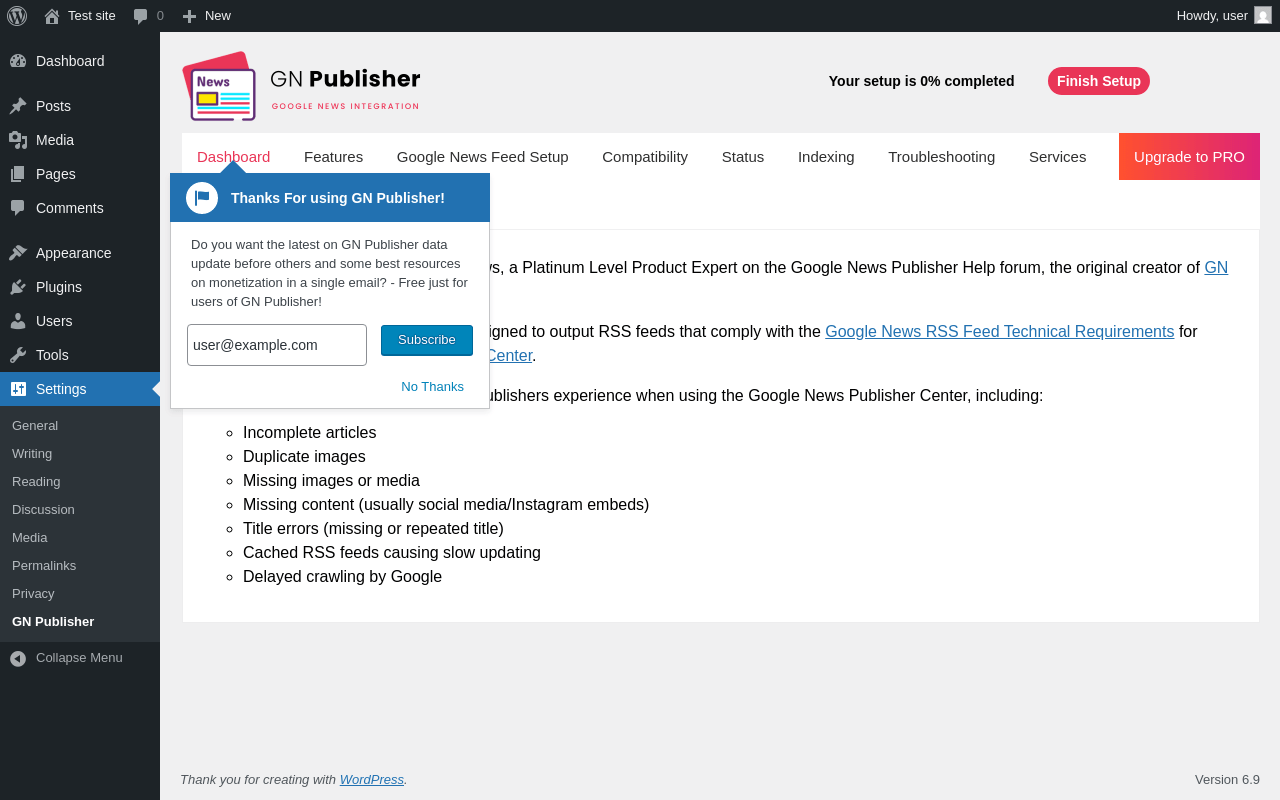
Task: Open Media settings submenu item
Action: pyautogui.click(x=30, y=538)
